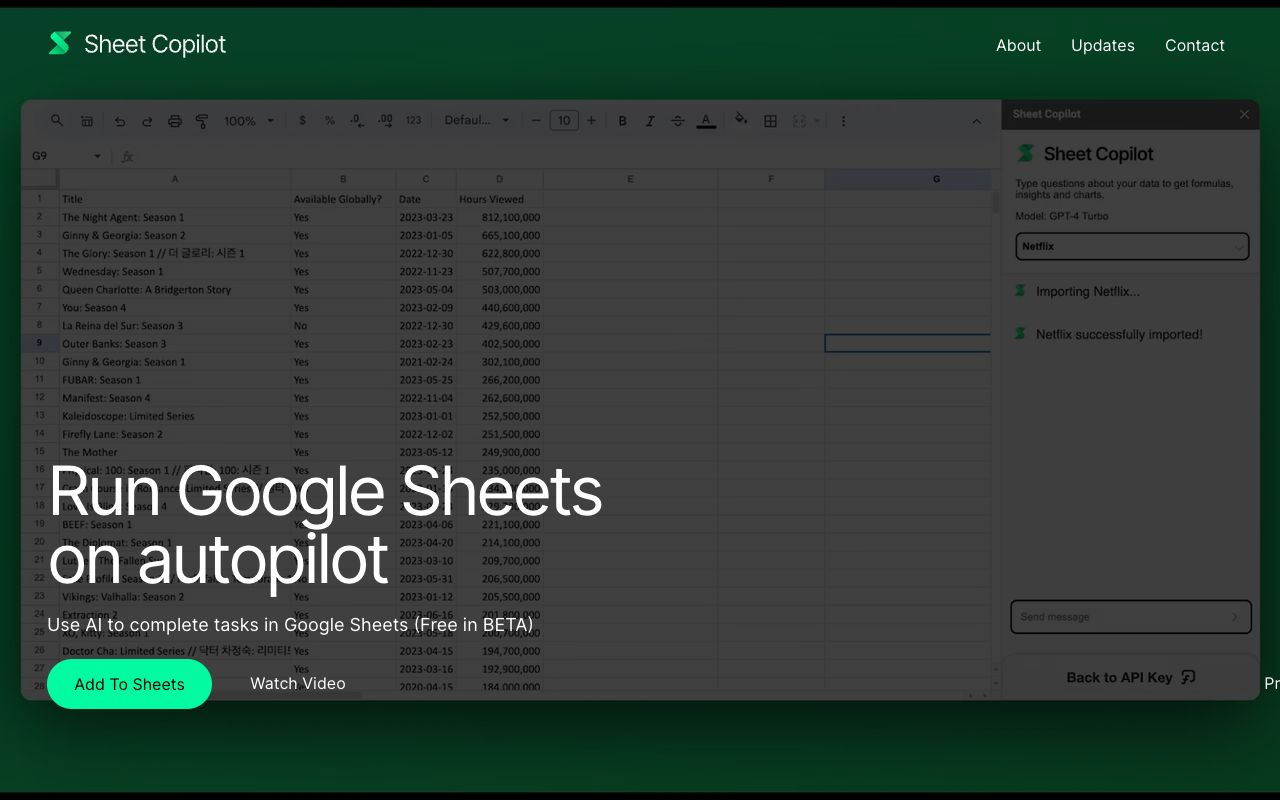The width and height of the screenshot is (1280, 800).
Task: Click the Sheet Copilot logo in header
Action: point(137,44)
